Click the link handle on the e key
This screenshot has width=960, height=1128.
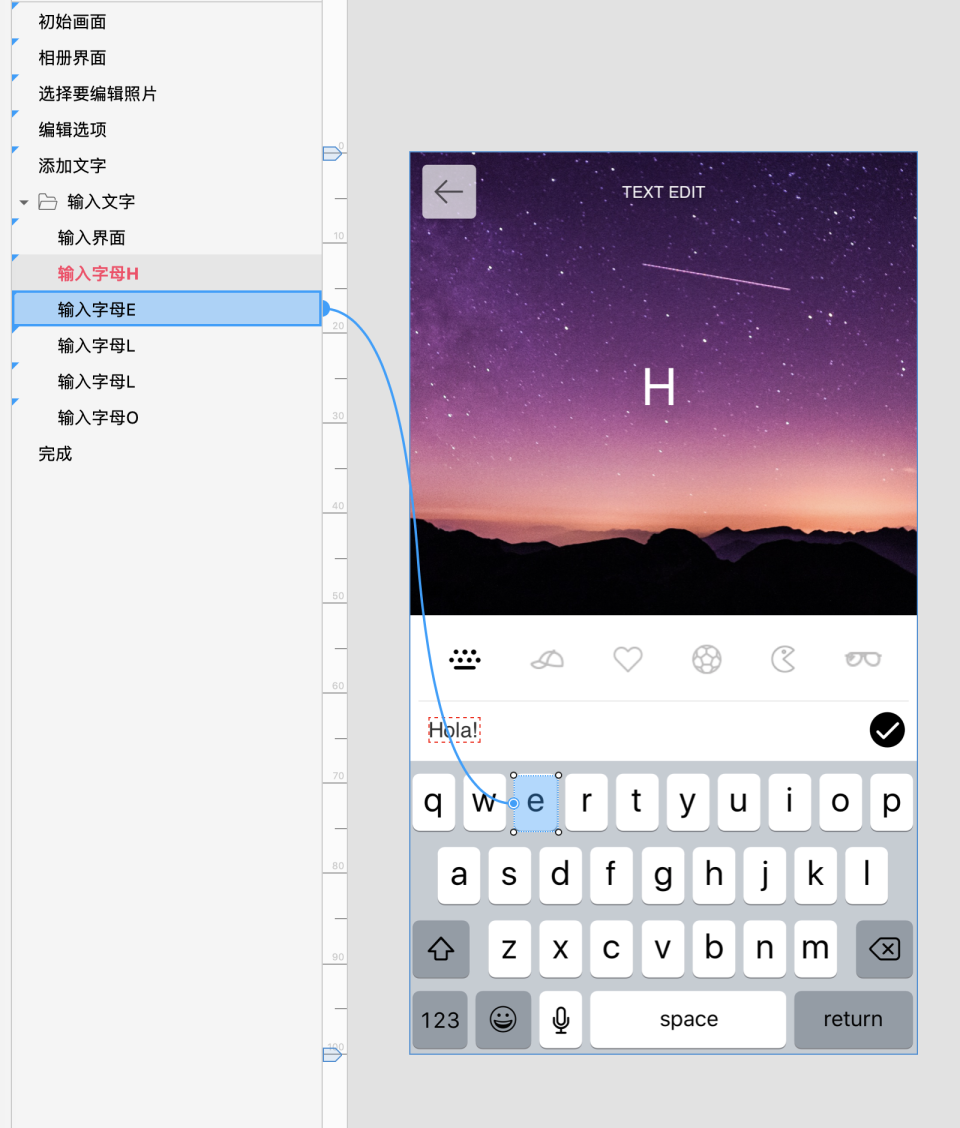(514, 803)
